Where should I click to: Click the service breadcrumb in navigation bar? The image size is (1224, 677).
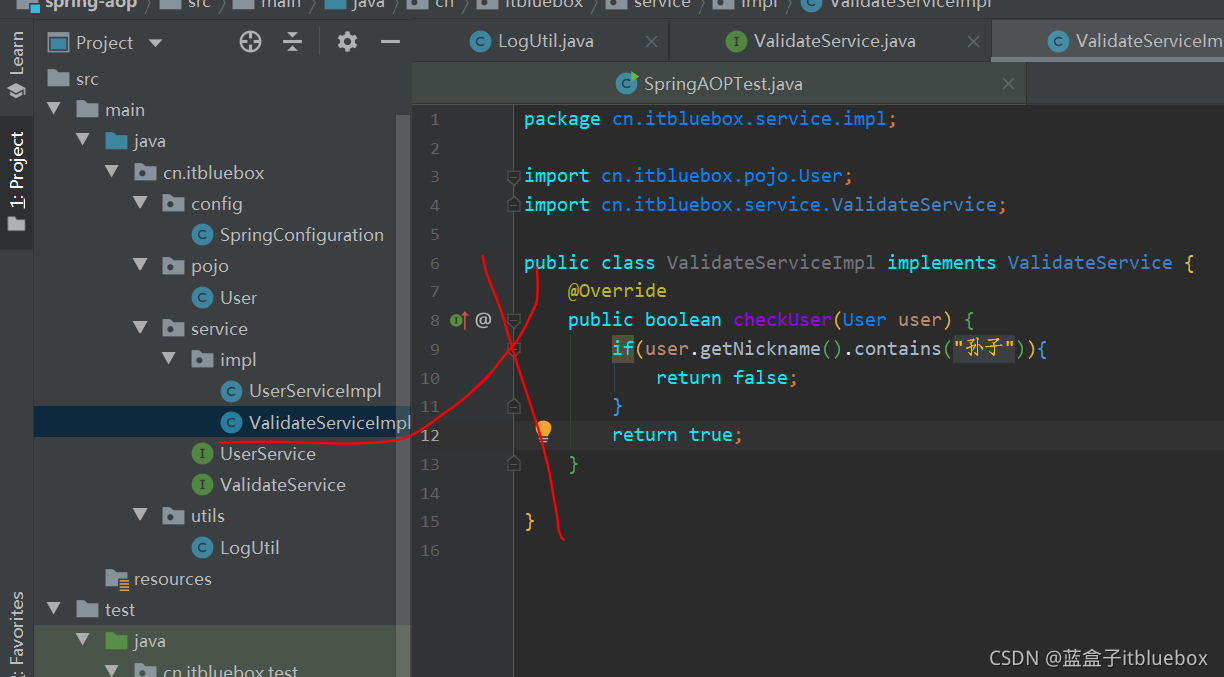[661, 4]
